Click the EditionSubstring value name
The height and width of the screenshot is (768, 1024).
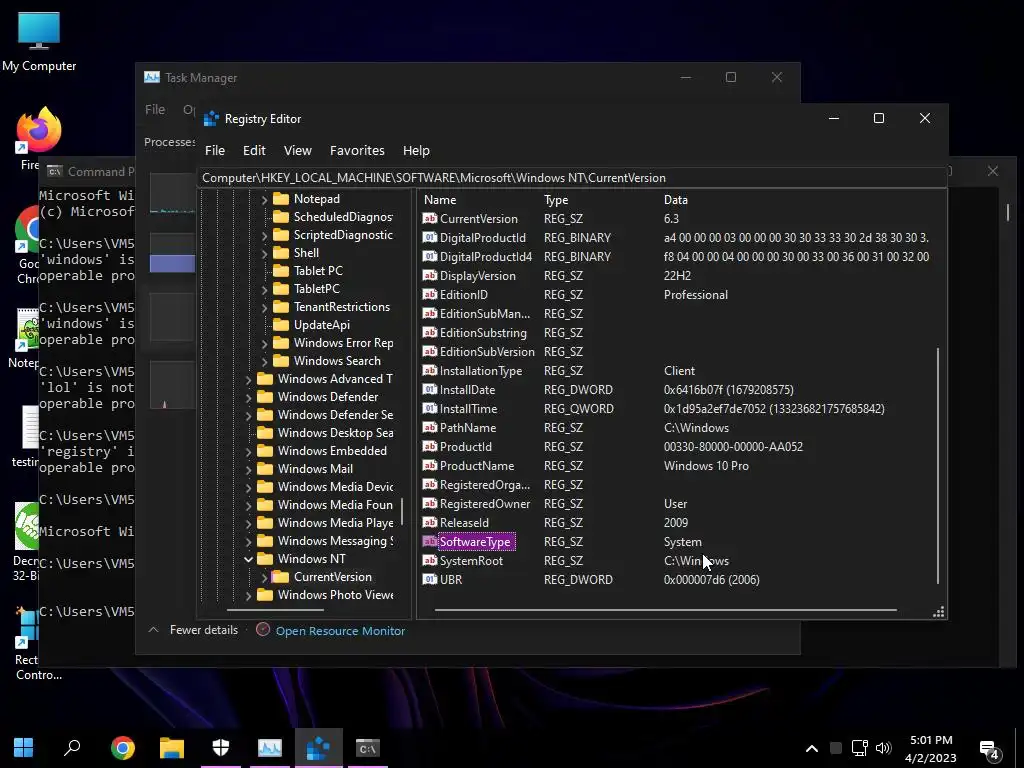point(483,332)
